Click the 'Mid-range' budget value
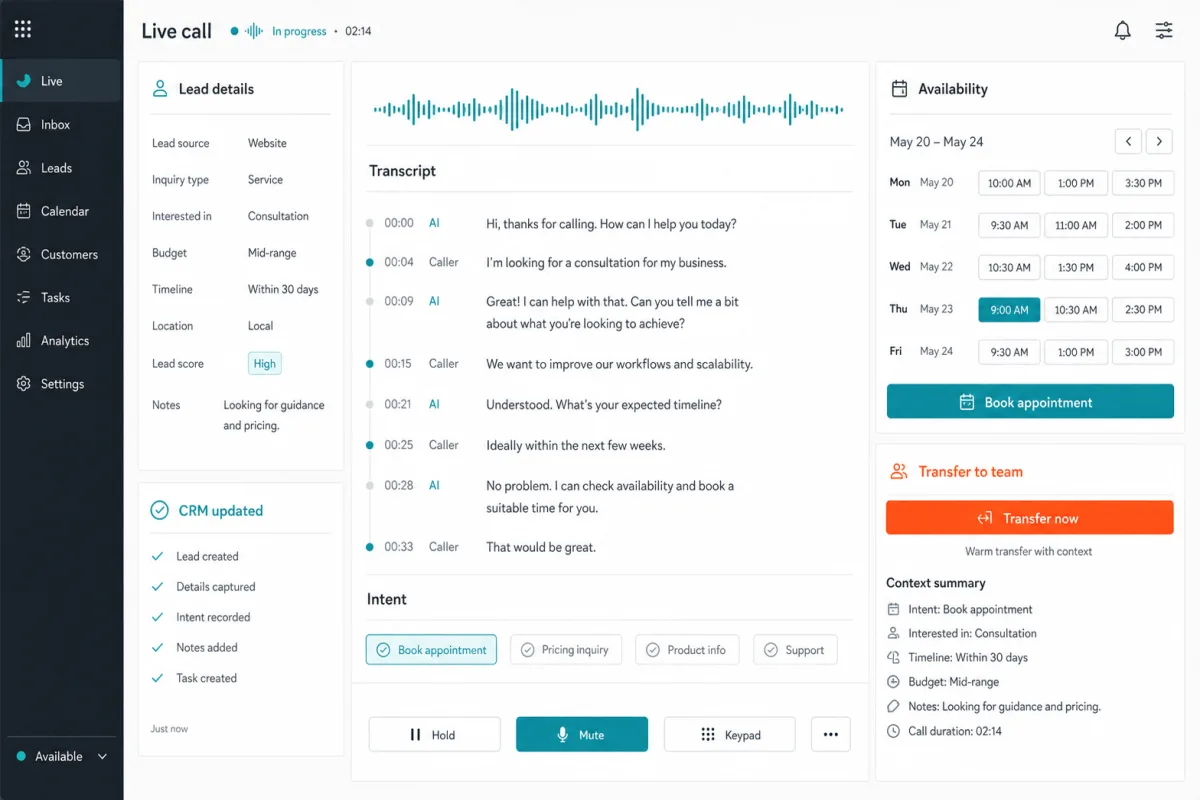This screenshot has width=1200, height=800. tap(272, 253)
